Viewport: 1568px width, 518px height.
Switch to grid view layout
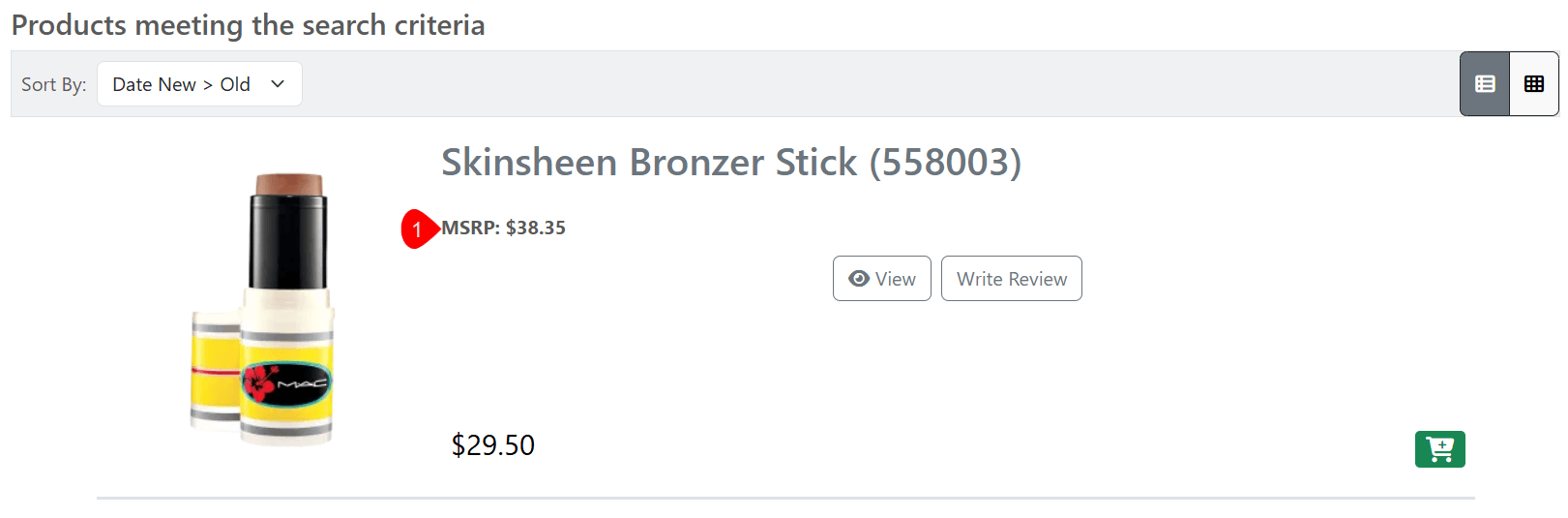pos(1534,84)
